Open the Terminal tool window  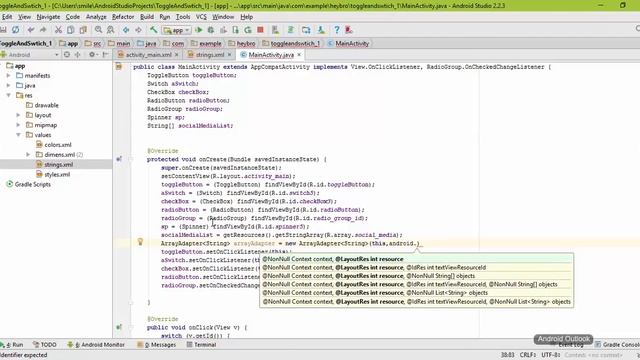point(201,344)
